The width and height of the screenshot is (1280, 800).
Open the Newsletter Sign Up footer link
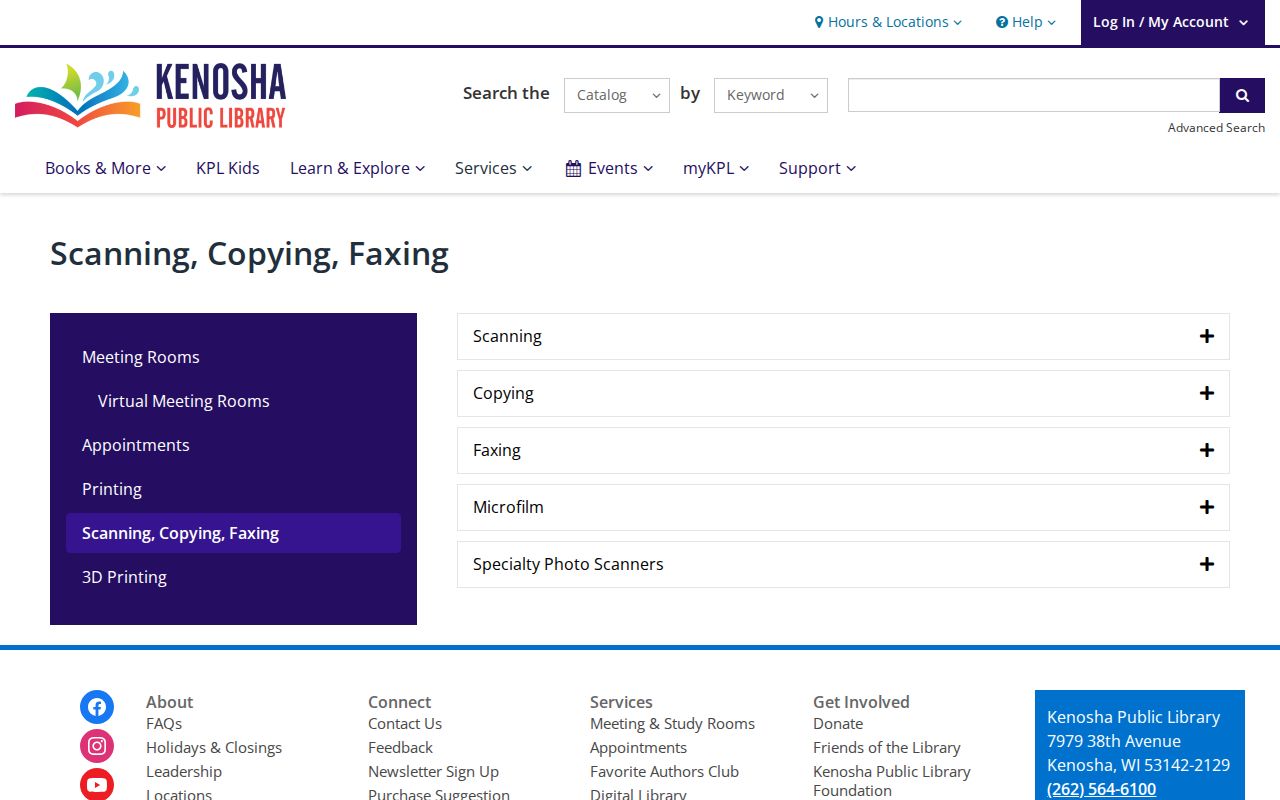[x=433, y=771]
